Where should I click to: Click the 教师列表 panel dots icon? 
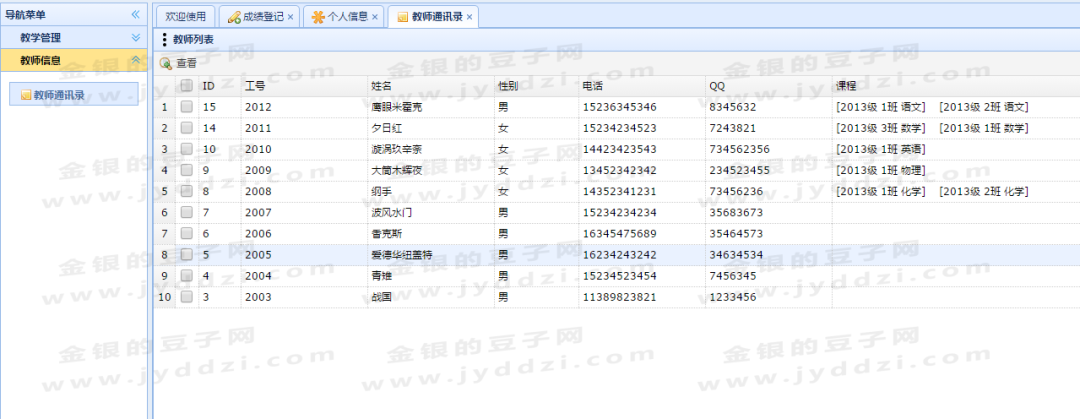[x=165, y=40]
